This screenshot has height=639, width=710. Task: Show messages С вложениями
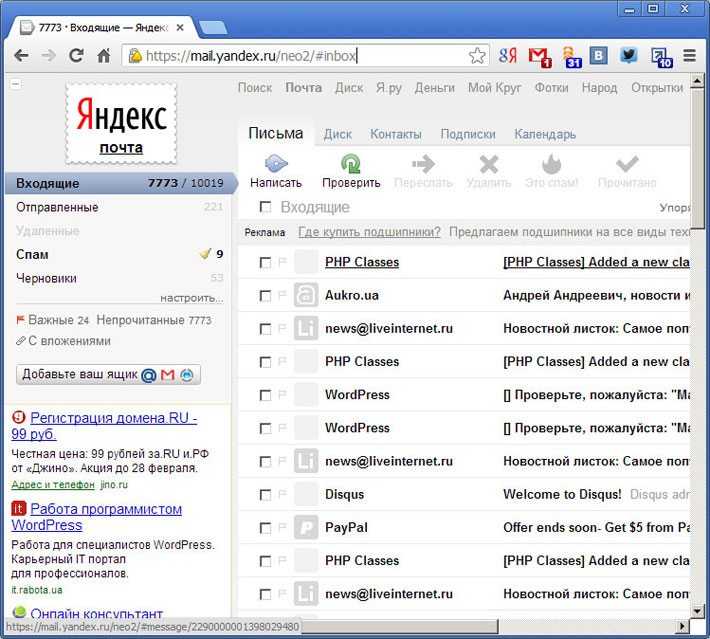[69, 341]
